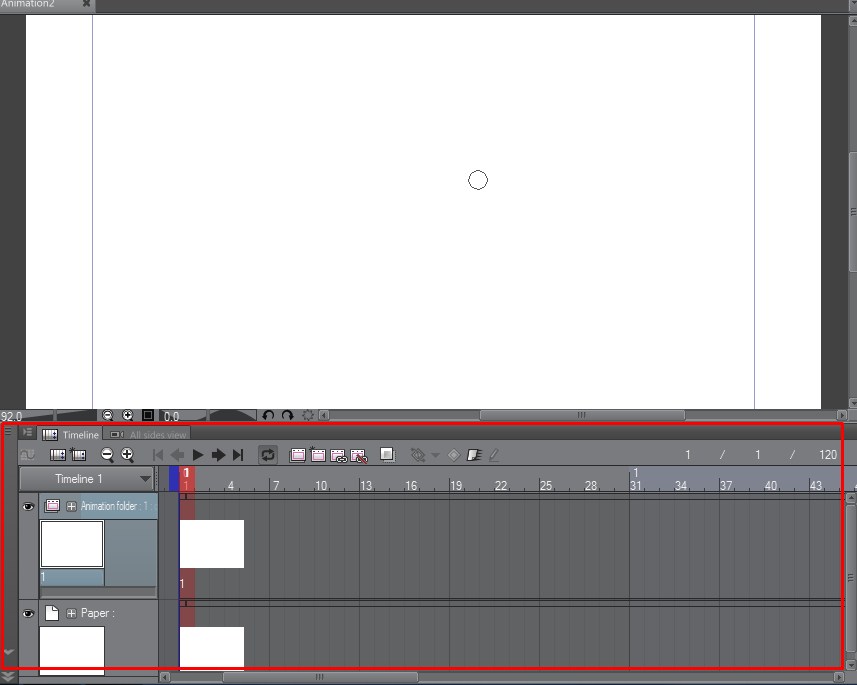Expand the Paper track
The height and width of the screenshot is (685, 857).
coord(70,613)
